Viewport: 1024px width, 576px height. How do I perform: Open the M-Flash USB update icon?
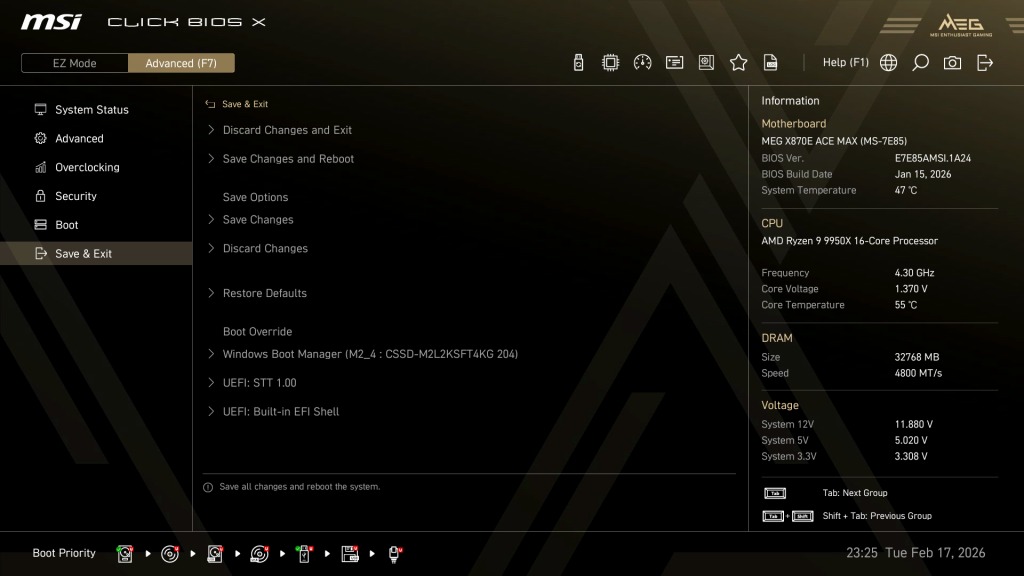coord(578,63)
